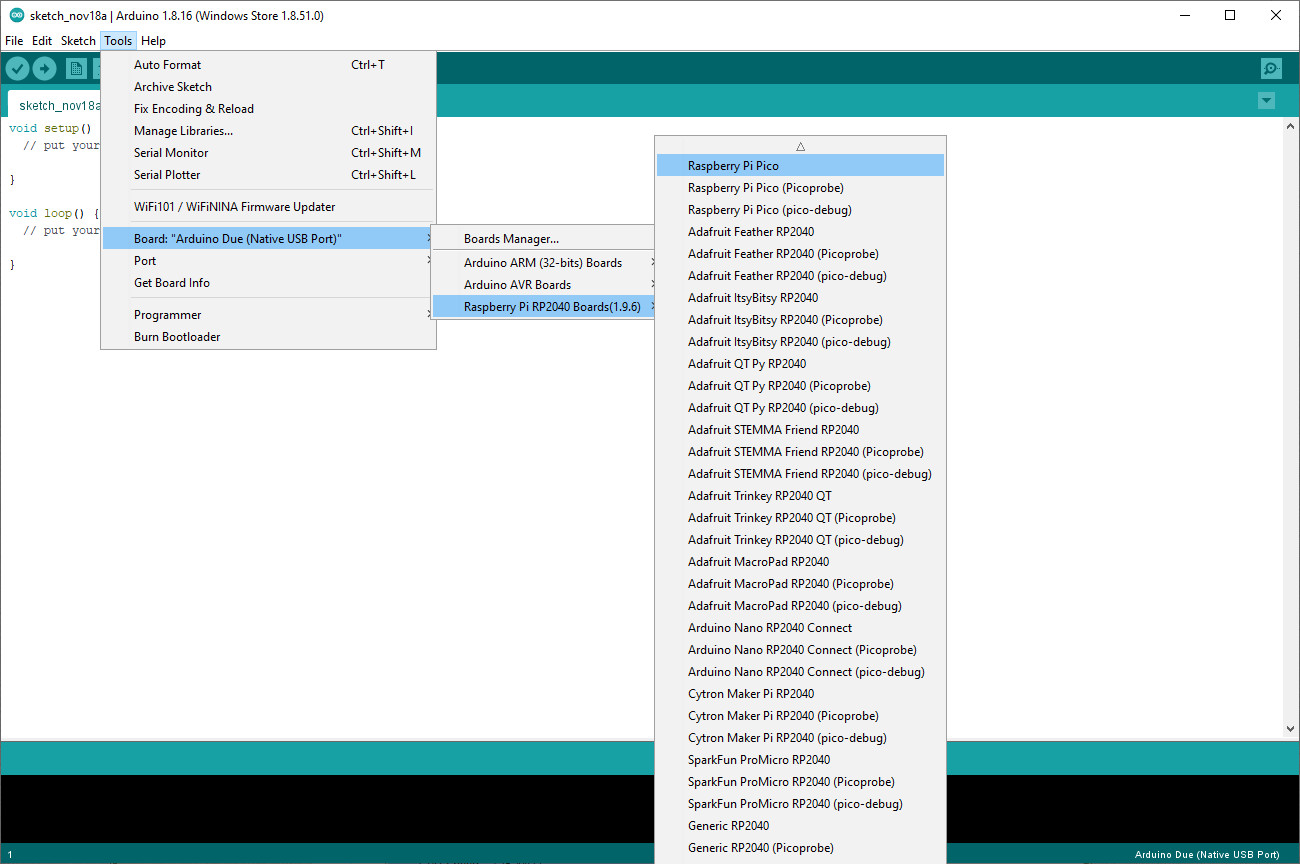
Task: Open Manage Libraries... from the Tools menu
Action: (x=268, y=131)
